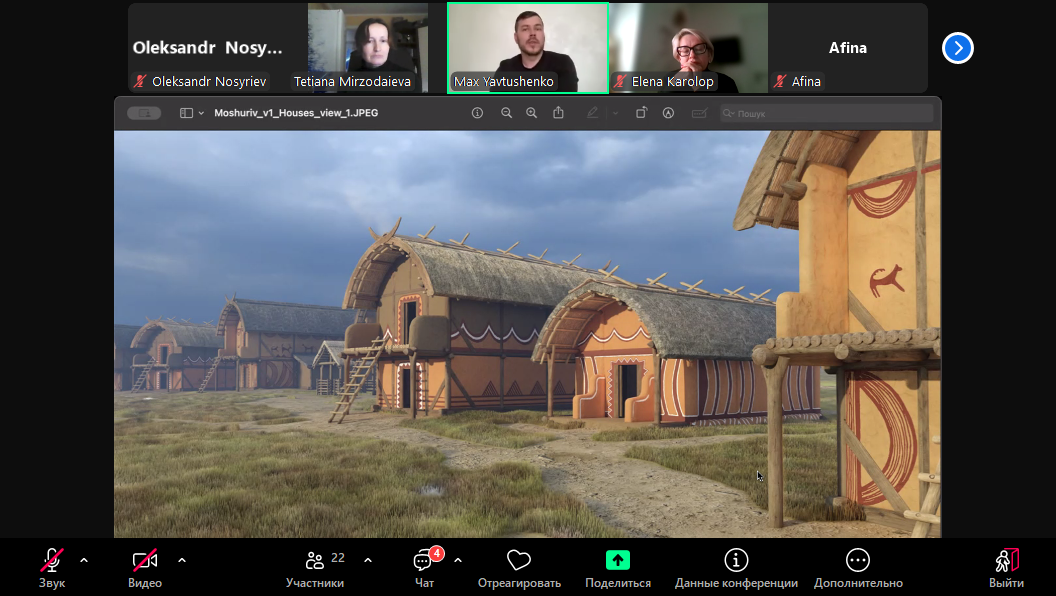Select Max Yavtushenko's video thumbnail

coord(528,47)
